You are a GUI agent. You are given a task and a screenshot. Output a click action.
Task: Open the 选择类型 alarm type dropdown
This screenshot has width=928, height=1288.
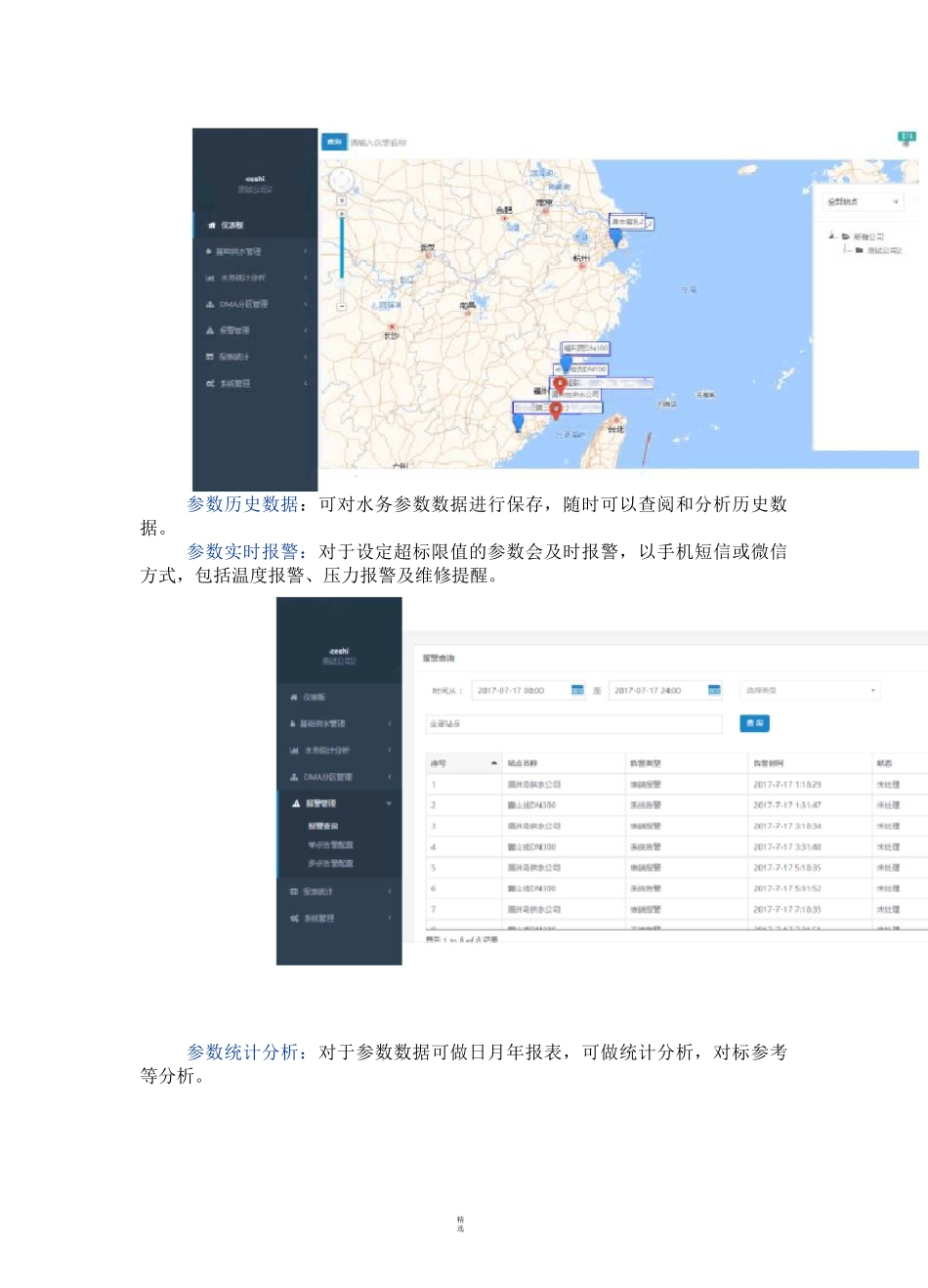(811, 691)
